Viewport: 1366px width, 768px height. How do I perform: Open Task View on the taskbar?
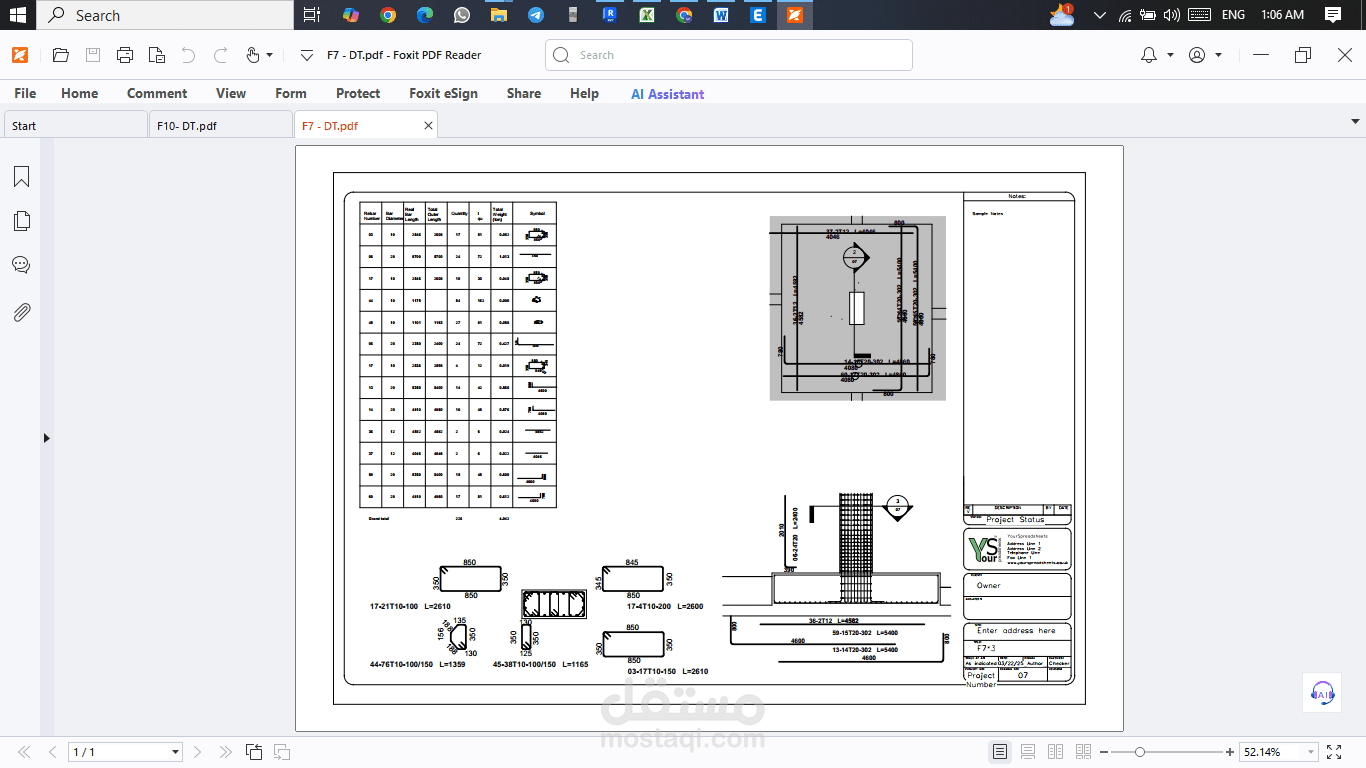coord(312,15)
